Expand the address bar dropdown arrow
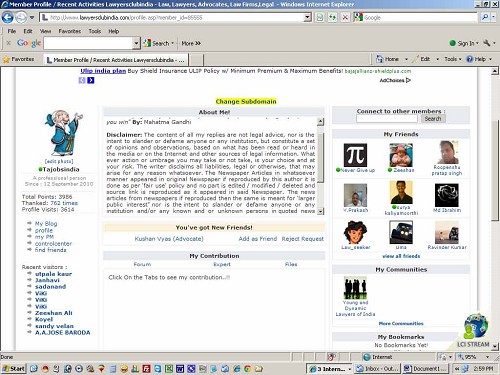The height and width of the screenshot is (375, 500). (307, 17)
